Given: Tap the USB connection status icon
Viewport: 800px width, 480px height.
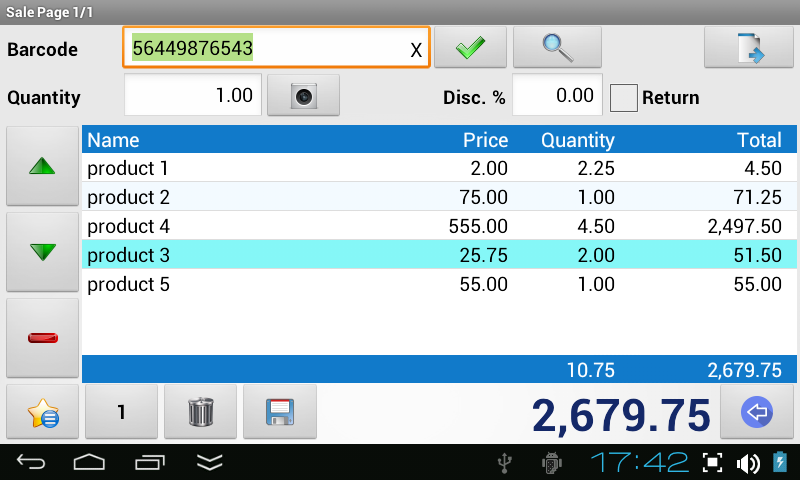Looking at the screenshot, I should (505, 463).
